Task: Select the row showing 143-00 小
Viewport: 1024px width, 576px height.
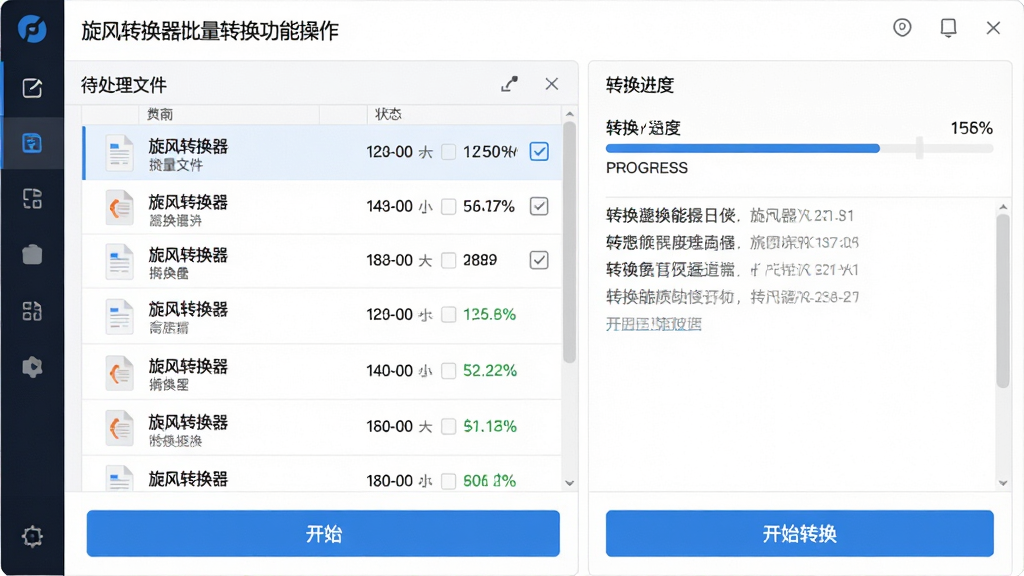Action: (x=322, y=208)
